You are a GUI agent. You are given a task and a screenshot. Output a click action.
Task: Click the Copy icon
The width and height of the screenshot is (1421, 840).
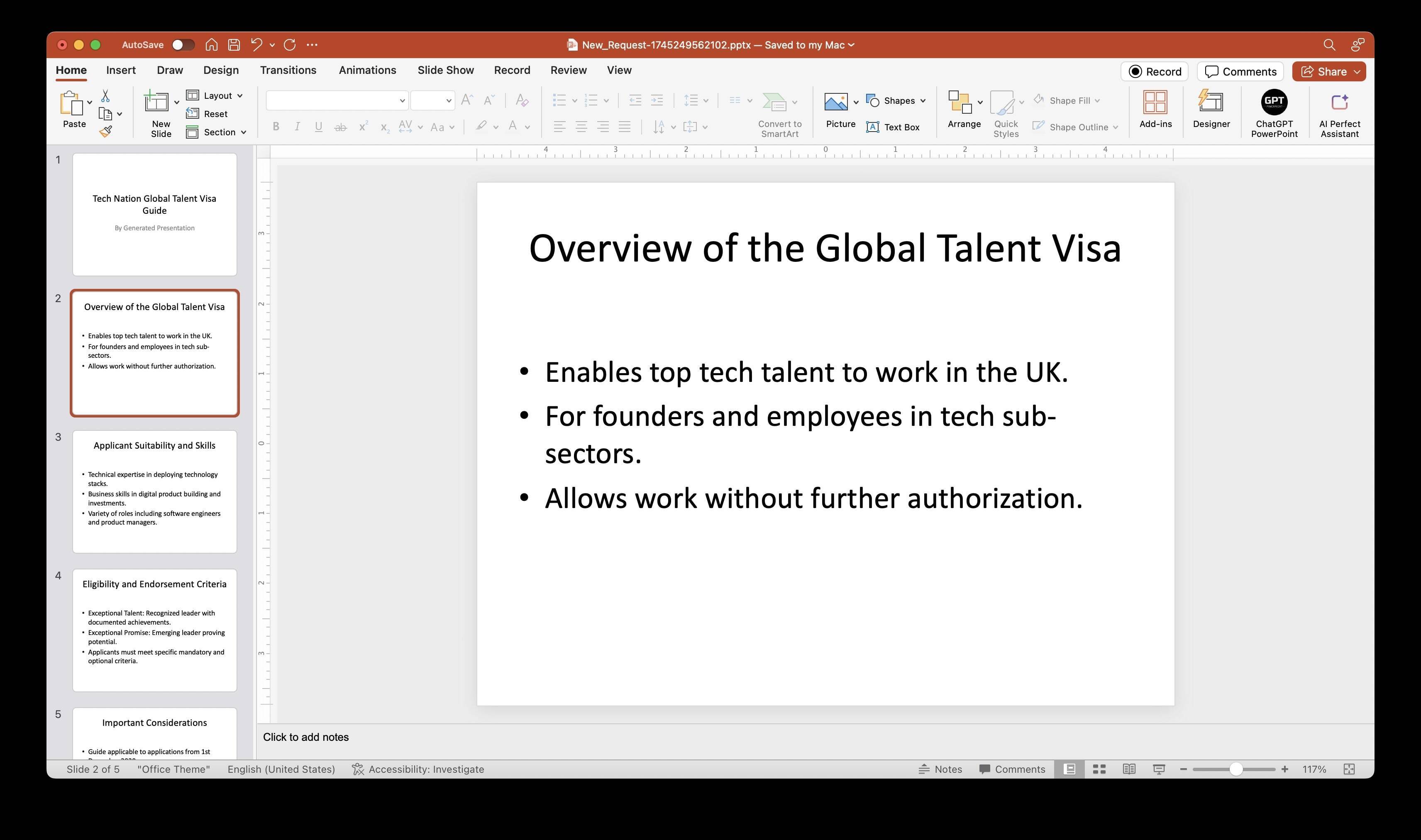pos(105,114)
